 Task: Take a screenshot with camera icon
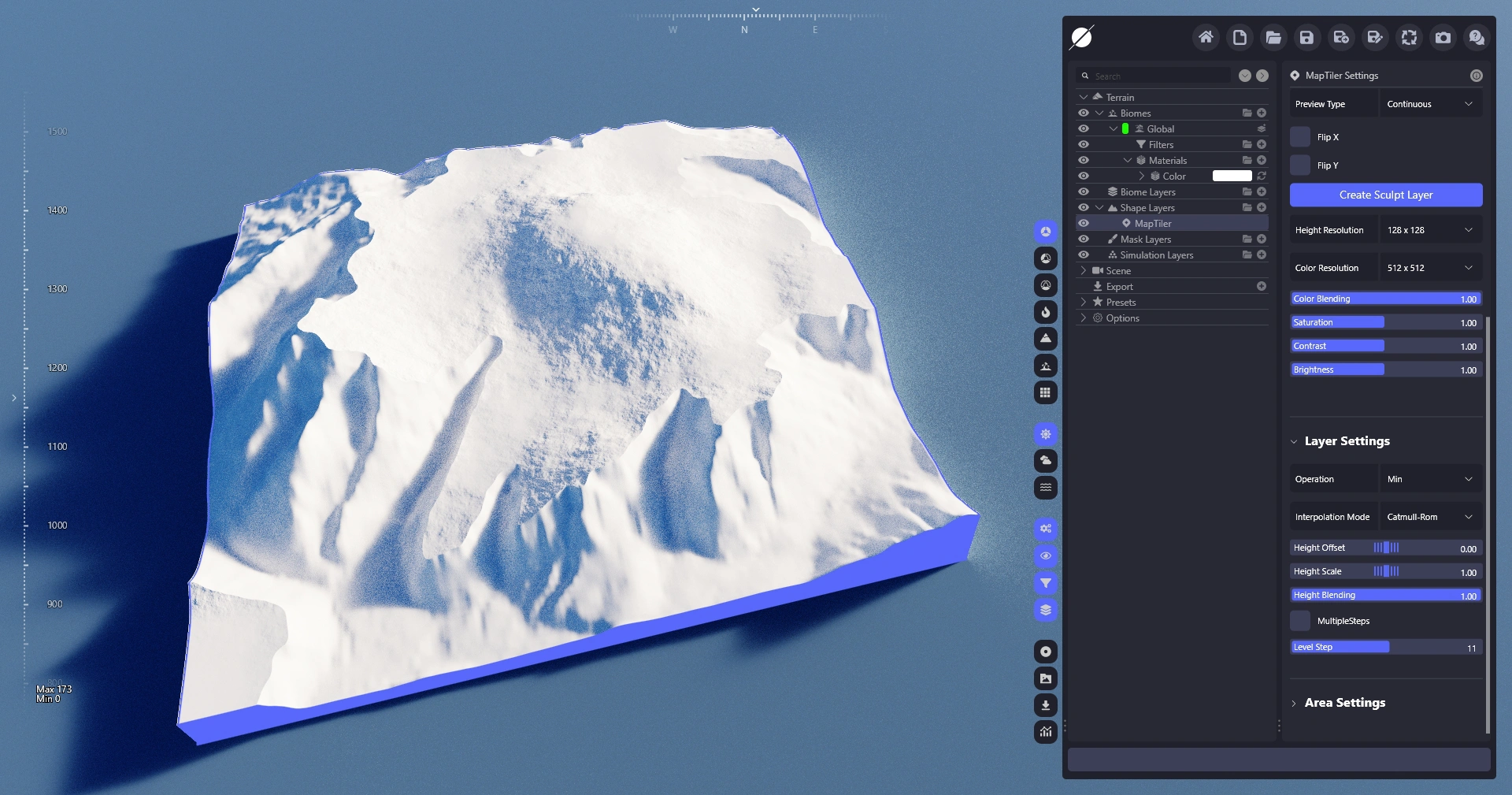coord(1443,37)
